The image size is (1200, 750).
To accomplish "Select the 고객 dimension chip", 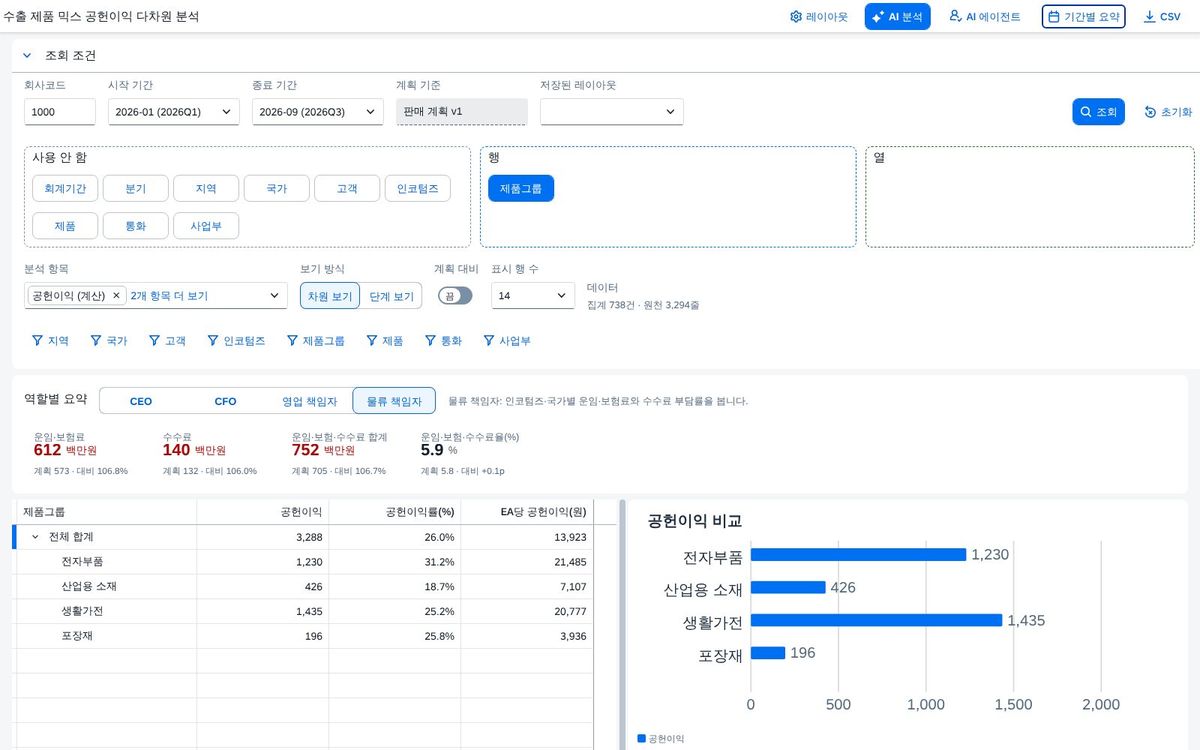I will [x=347, y=188].
